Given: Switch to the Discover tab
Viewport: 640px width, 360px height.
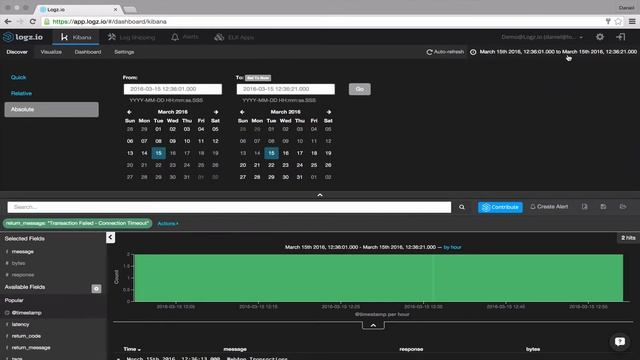Looking at the screenshot, I should point(17,52).
